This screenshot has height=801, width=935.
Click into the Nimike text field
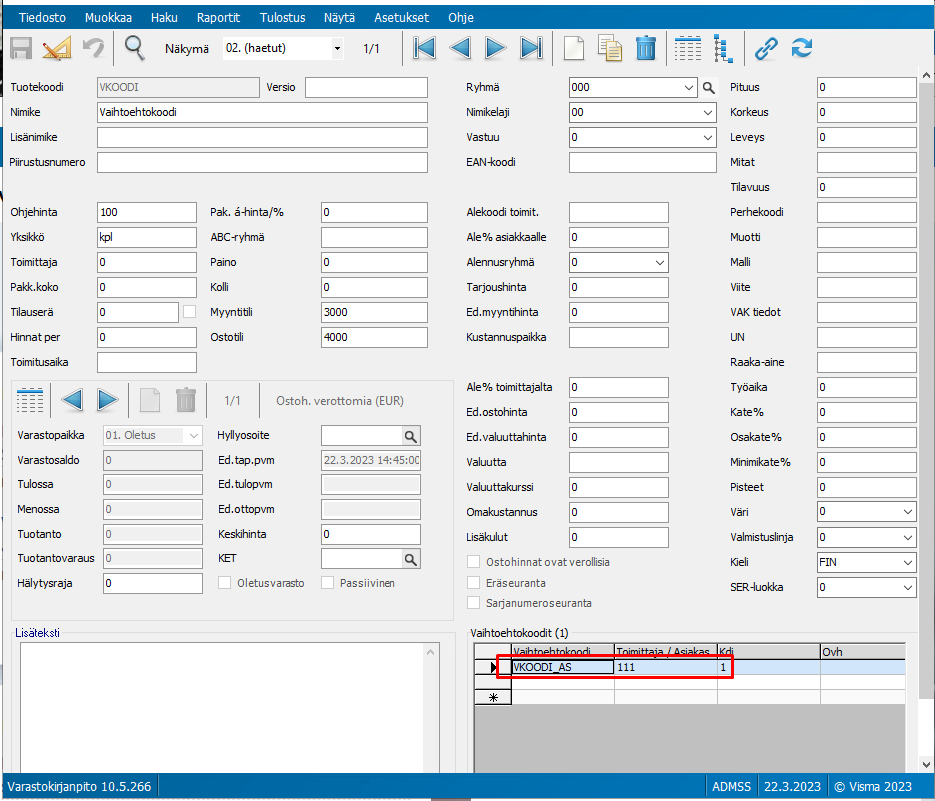262,113
